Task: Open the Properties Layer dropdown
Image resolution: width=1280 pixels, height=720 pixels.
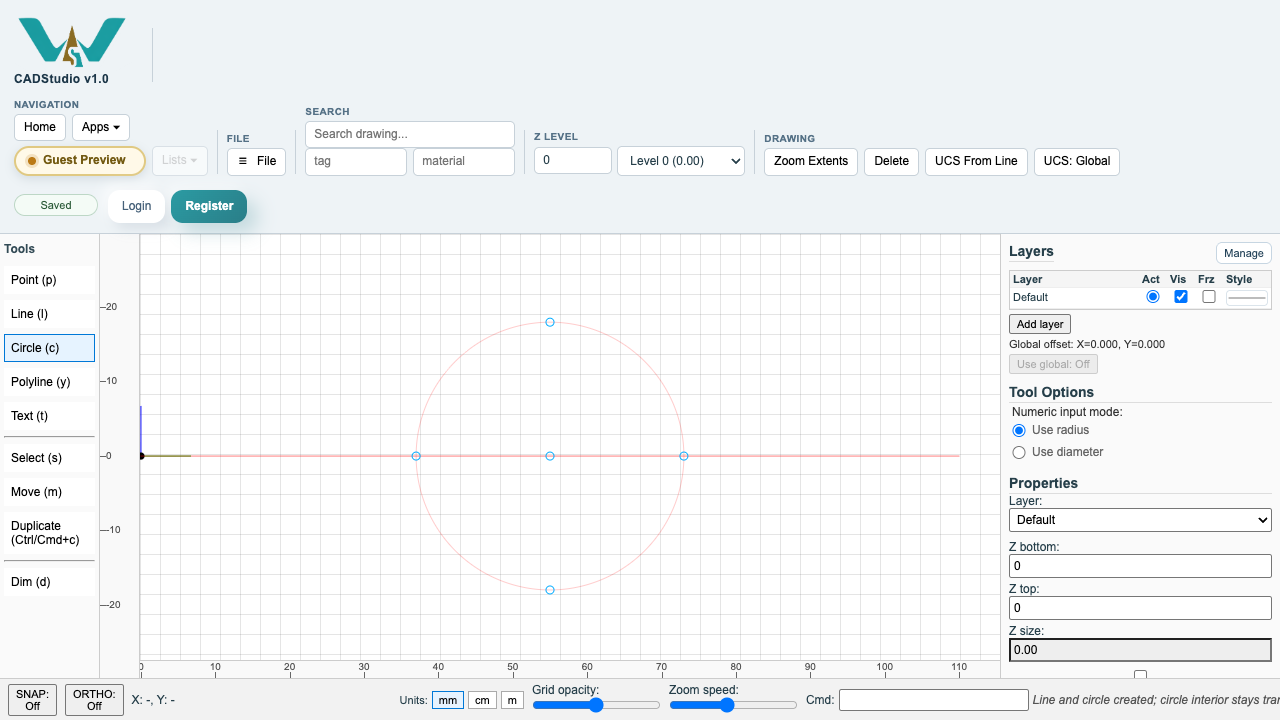Action: [1140, 520]
